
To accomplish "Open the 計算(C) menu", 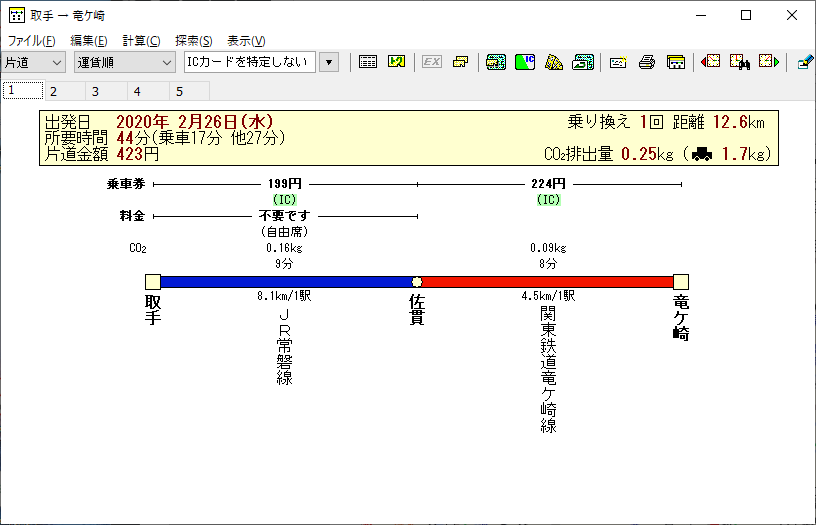I will 141,41.
